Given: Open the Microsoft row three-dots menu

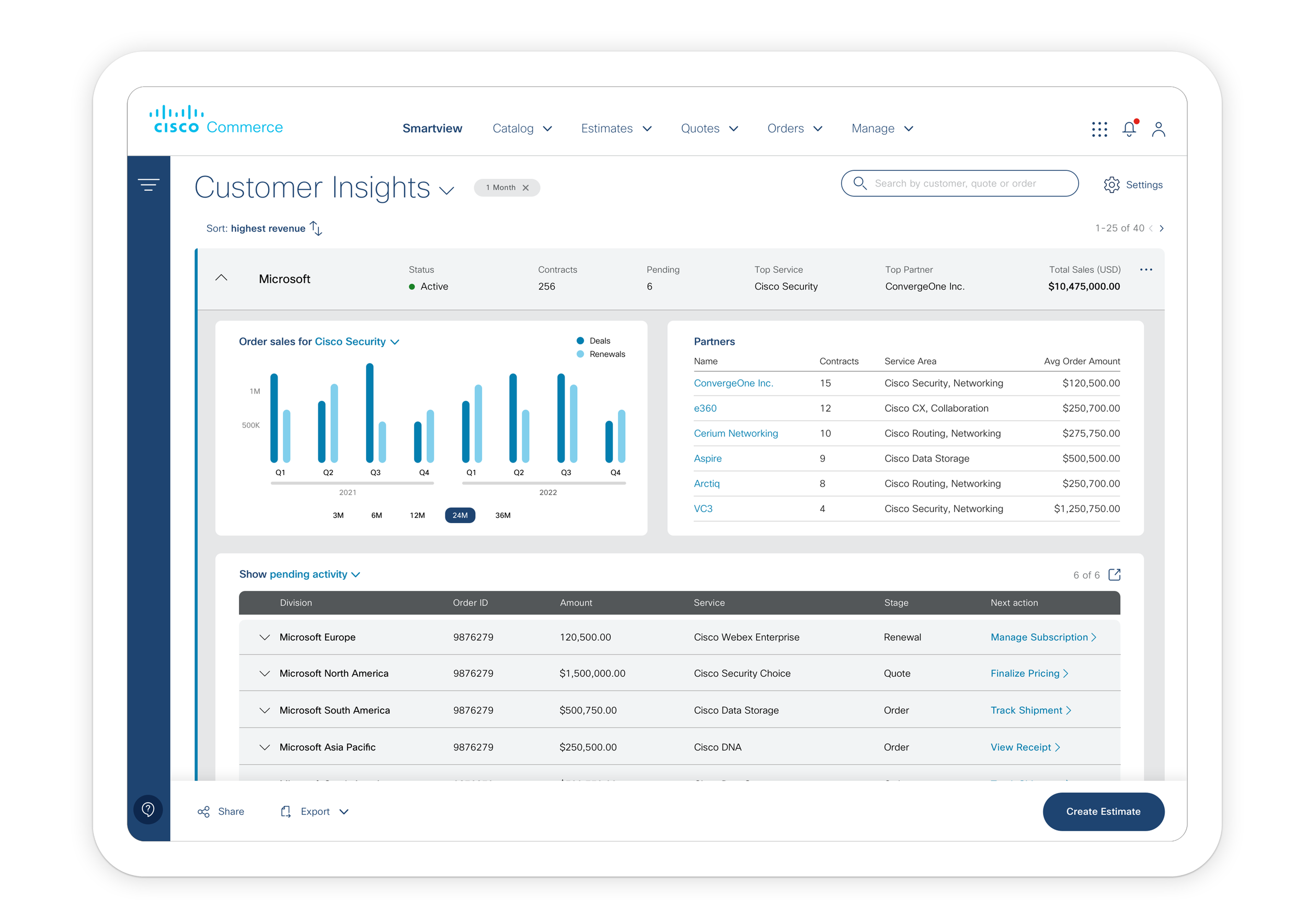Looking at the screenshot, I should [1145, 270].
